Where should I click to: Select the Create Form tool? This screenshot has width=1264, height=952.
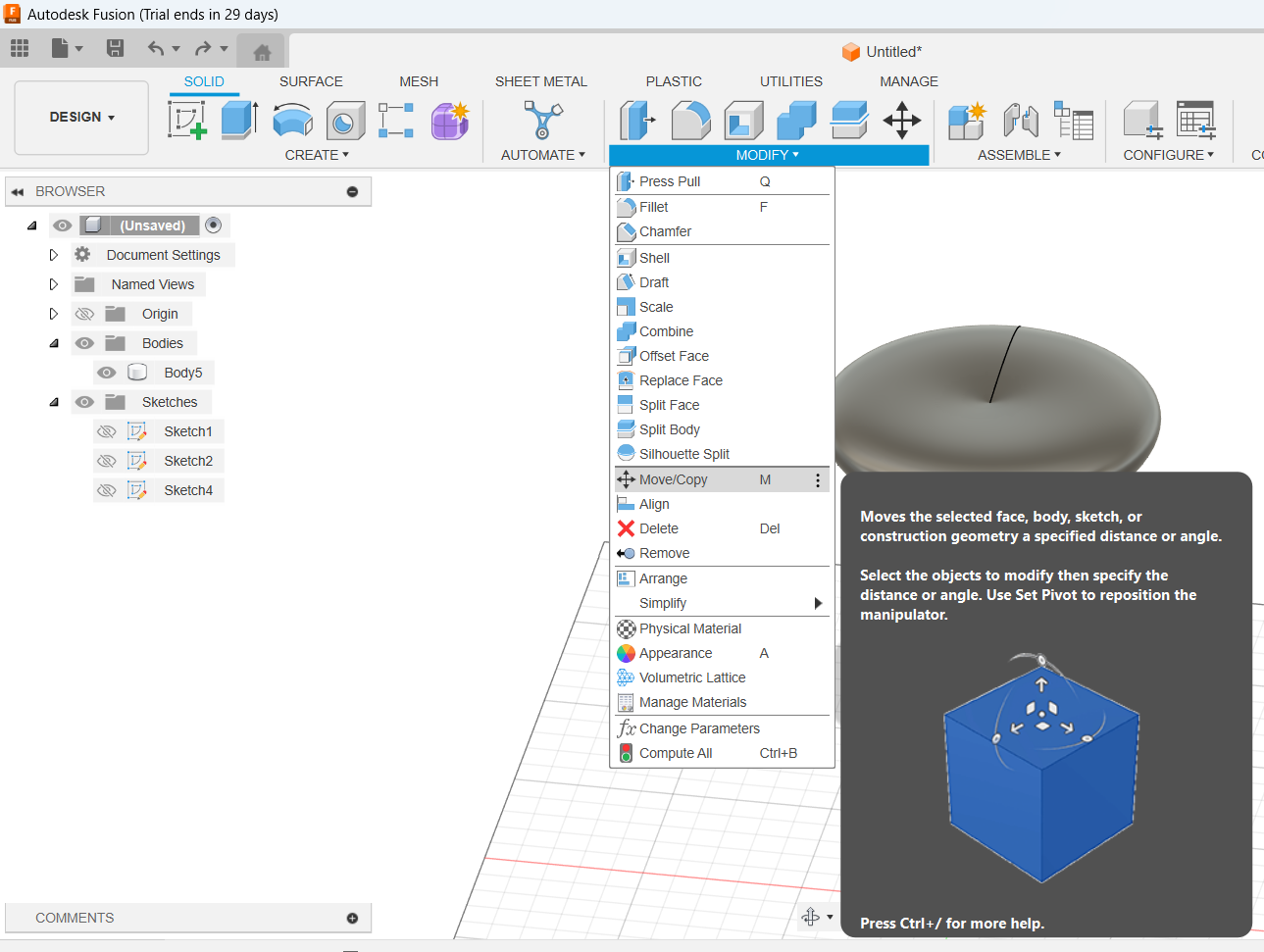(450, 121)
